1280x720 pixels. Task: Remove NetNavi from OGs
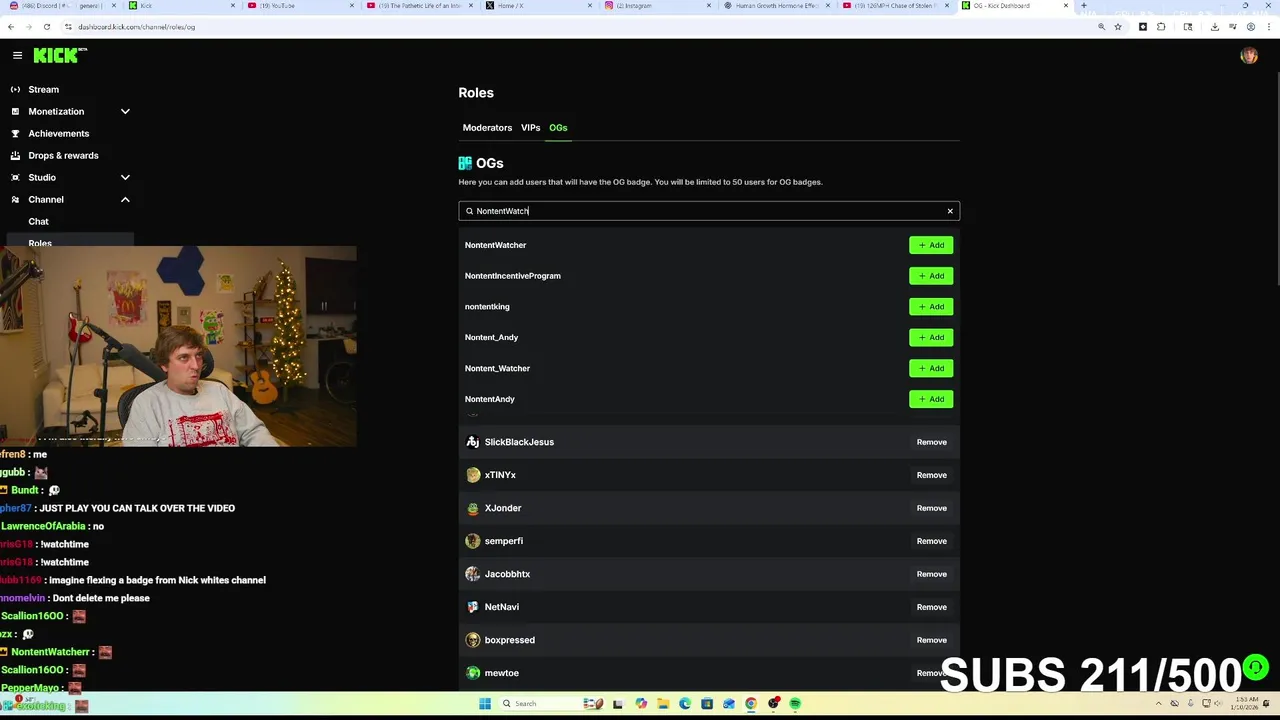(x=931, y=607)
